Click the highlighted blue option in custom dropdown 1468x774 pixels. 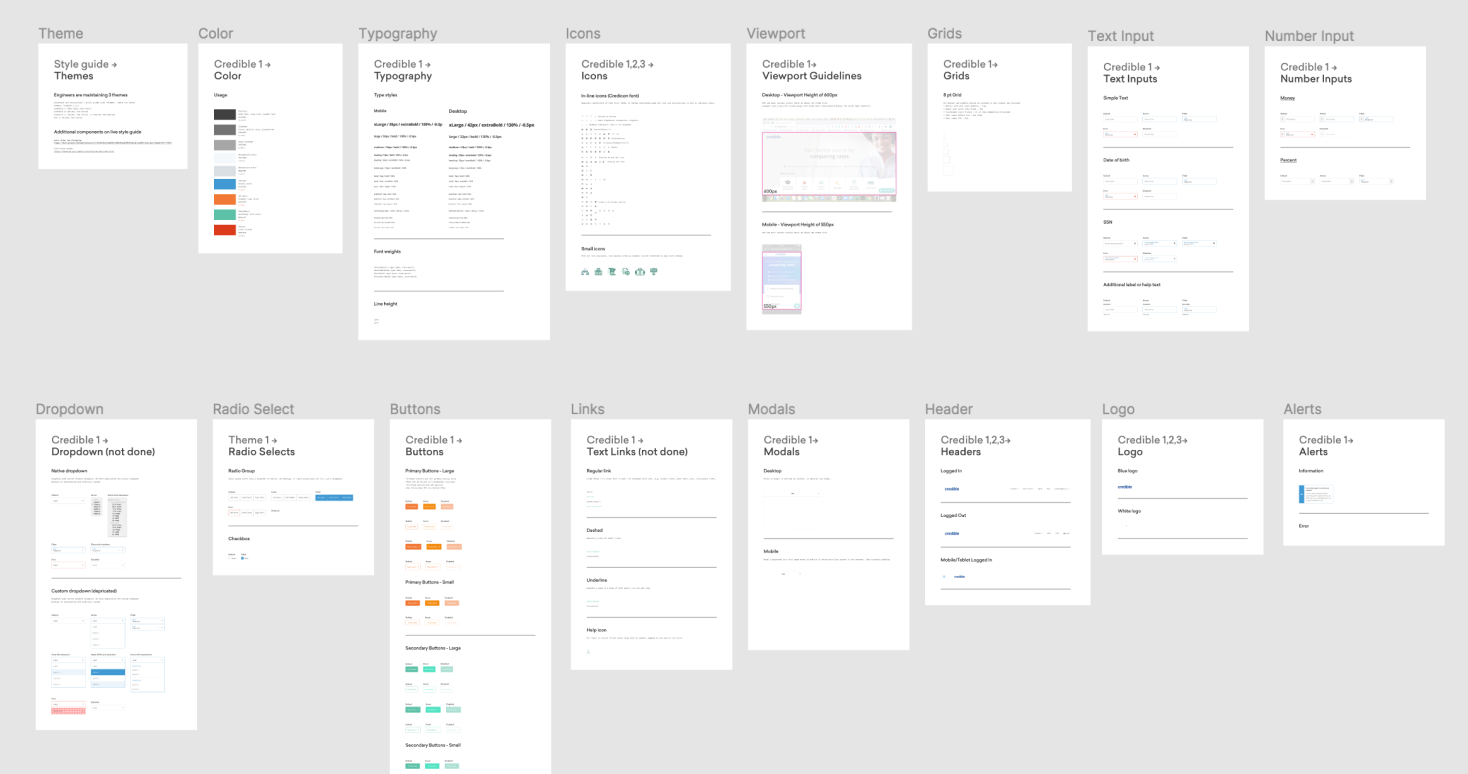tap(108, 673)
